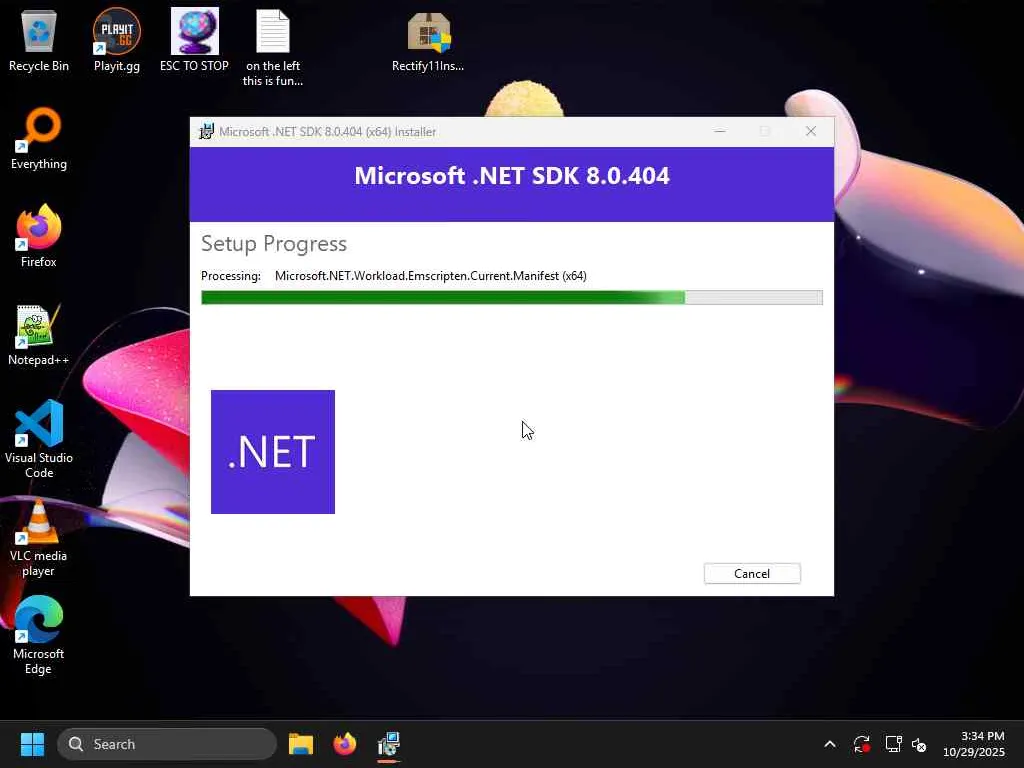Click the green setup progress bar

[511, 298]
